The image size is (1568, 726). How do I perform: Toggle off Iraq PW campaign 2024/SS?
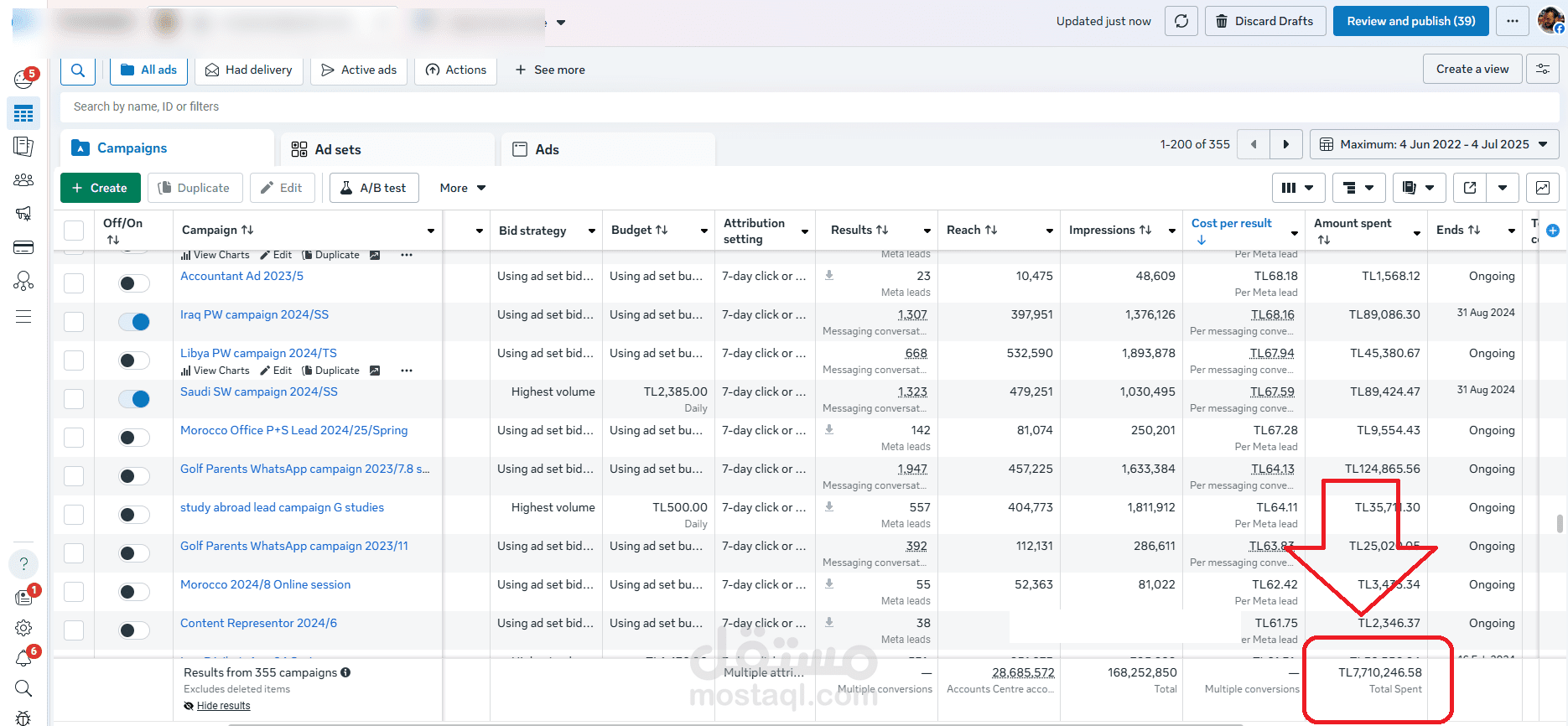coord(134,322)
